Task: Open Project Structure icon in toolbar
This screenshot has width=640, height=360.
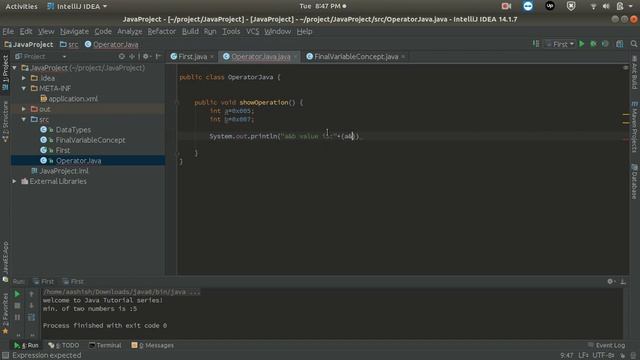Action: (620, 44)
